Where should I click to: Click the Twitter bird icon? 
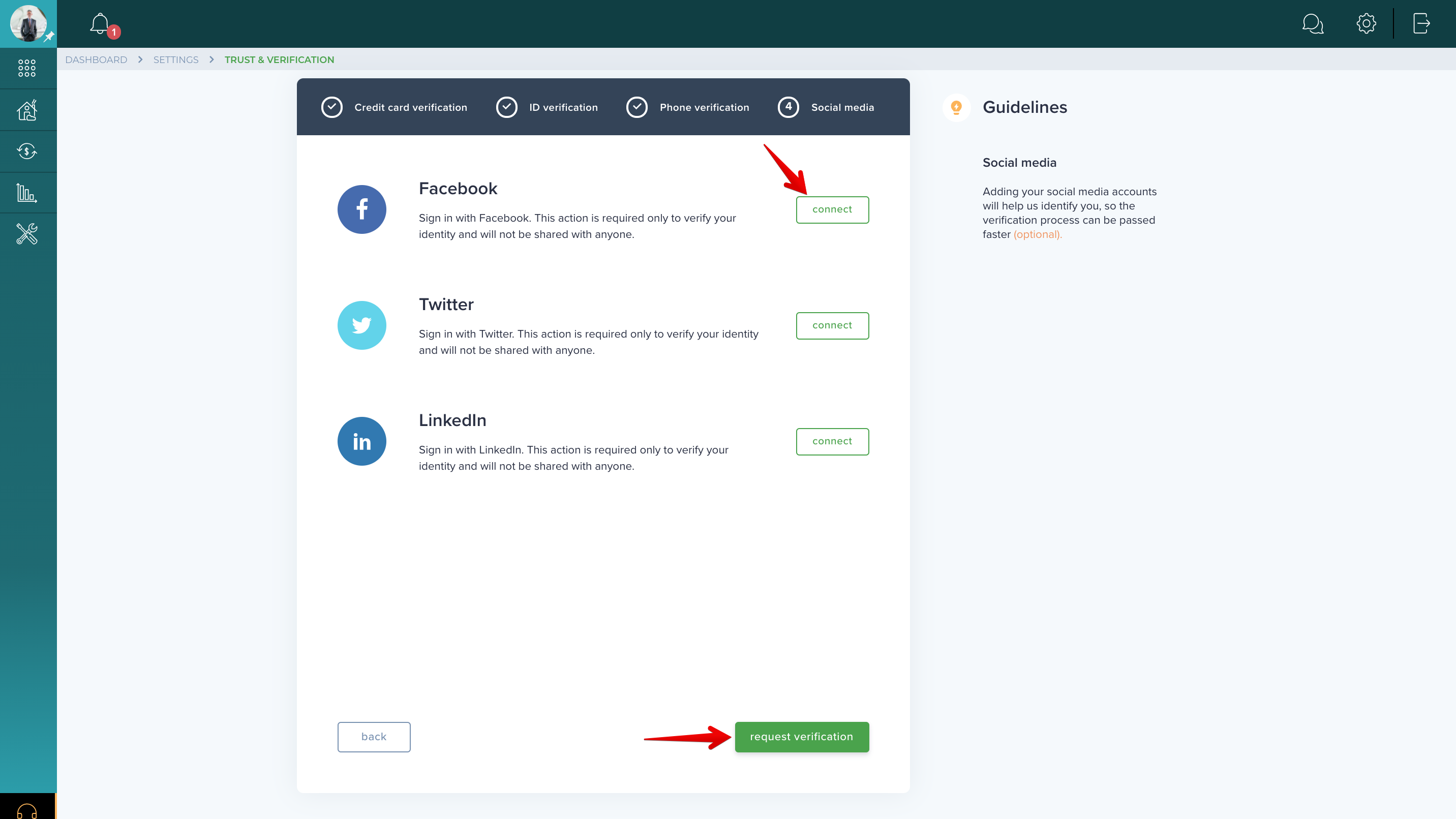(x=362, y=325)
